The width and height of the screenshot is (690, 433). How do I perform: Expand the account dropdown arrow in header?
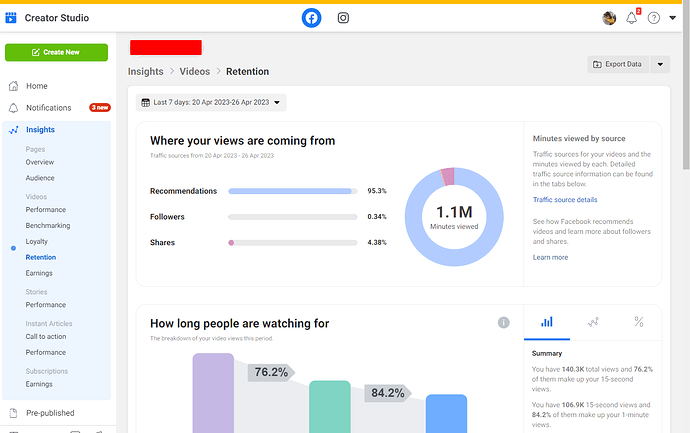click(672, 18)
